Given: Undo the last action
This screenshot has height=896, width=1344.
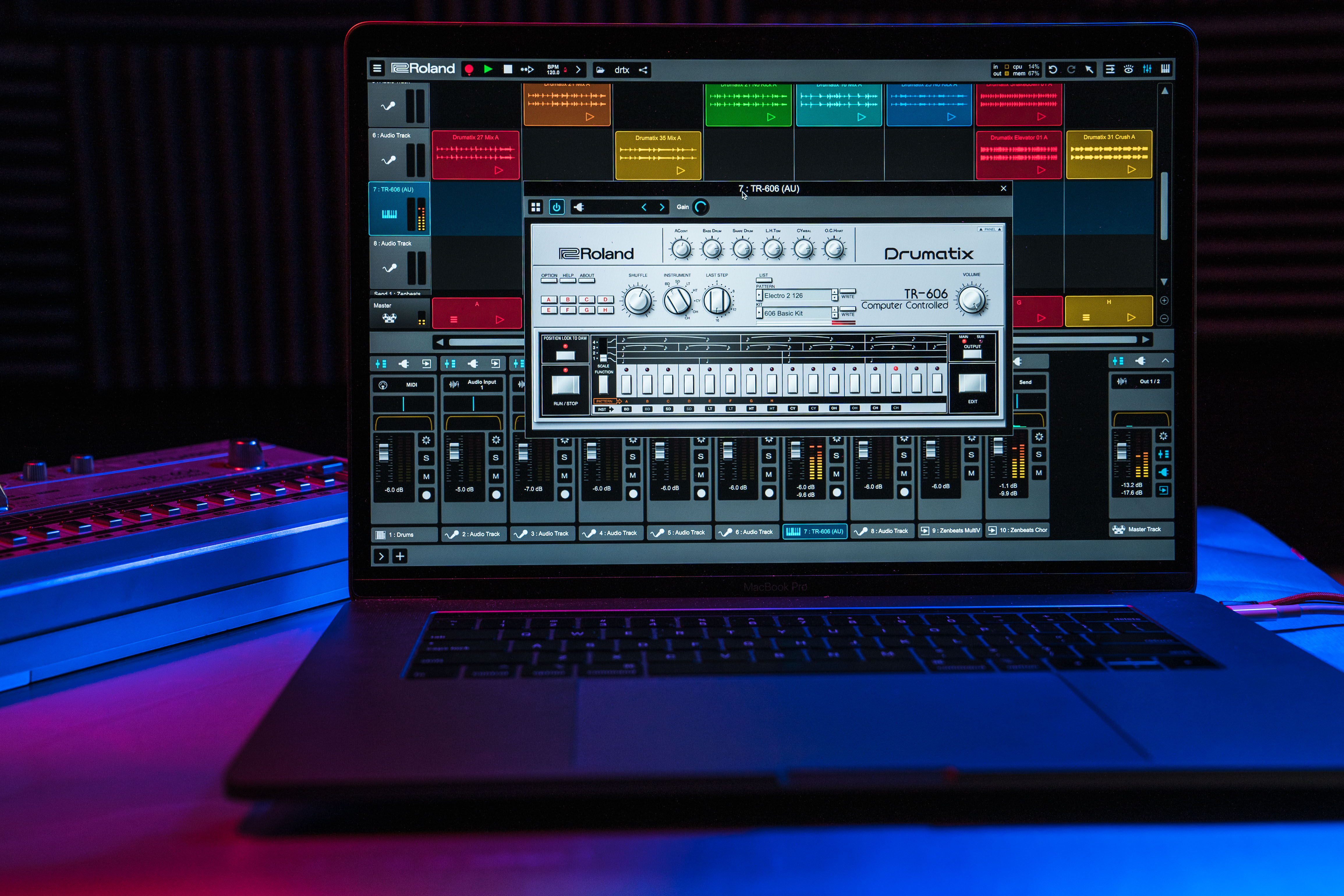Looking at the screenshot, I should 1053,69.
